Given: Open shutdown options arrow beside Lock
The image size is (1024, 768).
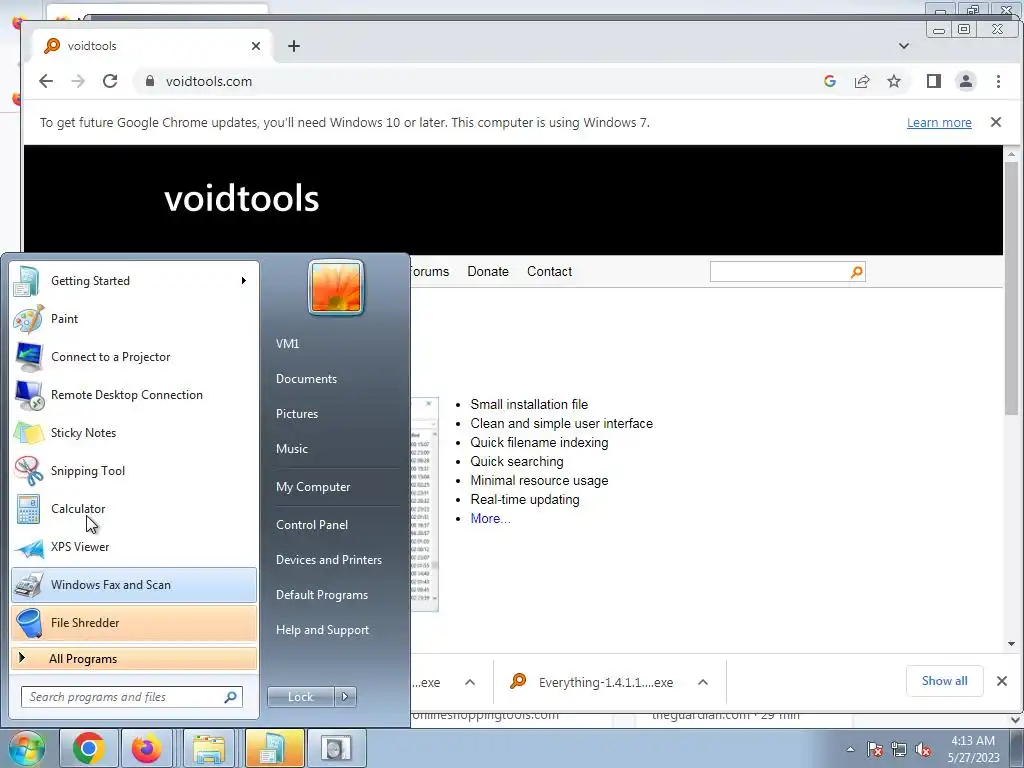Looking at the screenshot, I should (345, 697).
